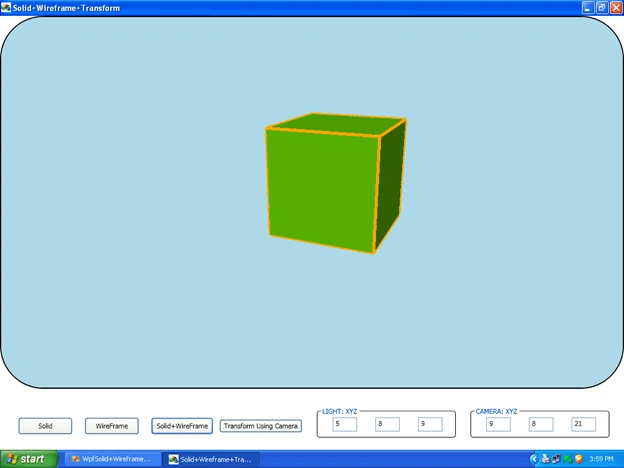The height and width of the screenshot is (468, 624).
Task: Open the Windows Start menu
Action: point(29,459)
